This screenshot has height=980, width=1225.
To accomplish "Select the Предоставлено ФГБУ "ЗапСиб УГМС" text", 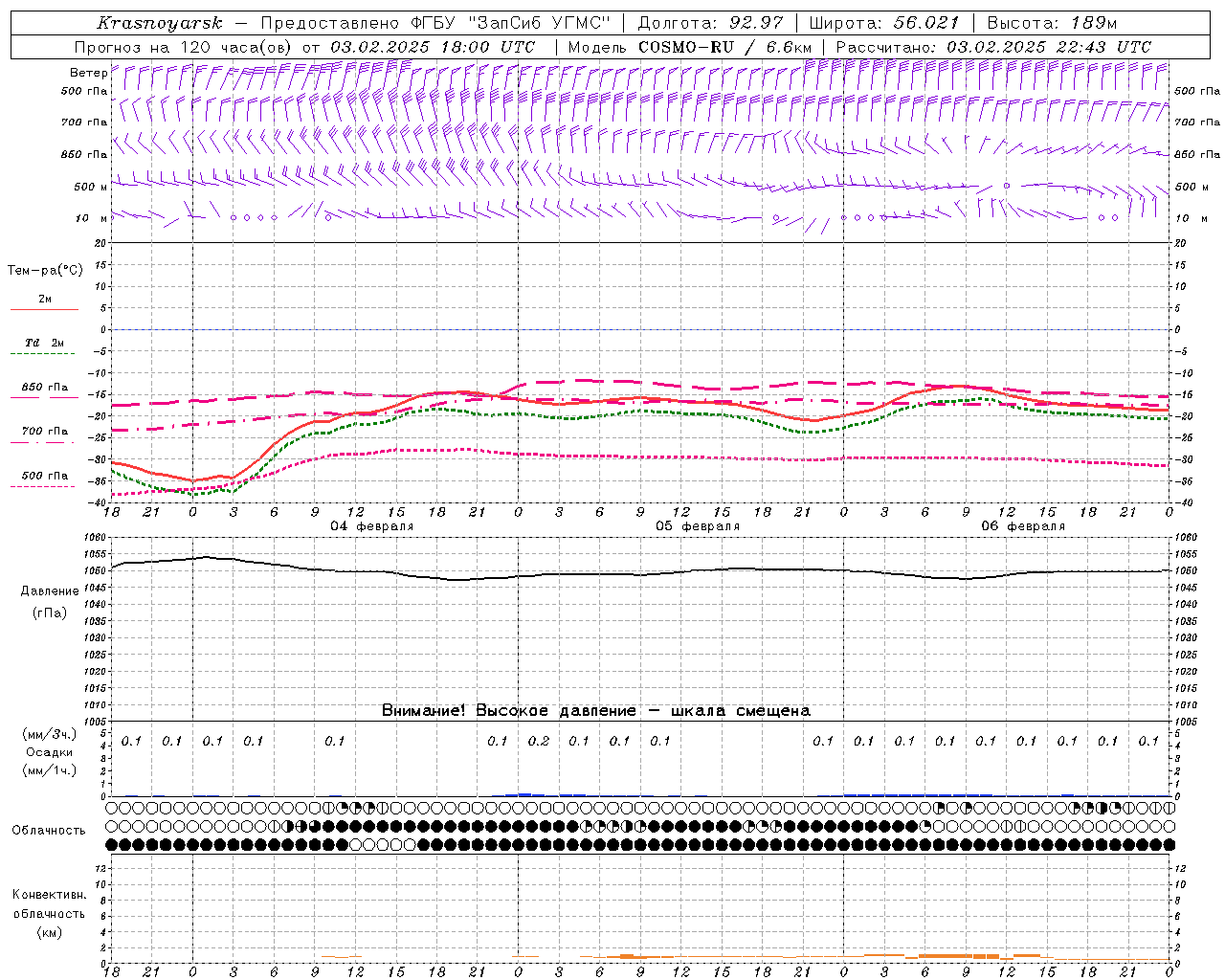I will point(437,23).
